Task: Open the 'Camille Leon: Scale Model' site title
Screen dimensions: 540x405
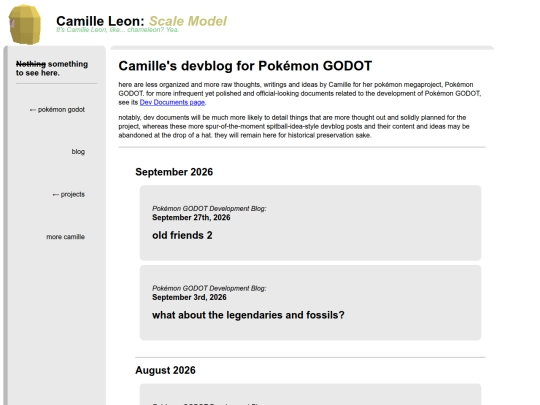Action: 141,21
